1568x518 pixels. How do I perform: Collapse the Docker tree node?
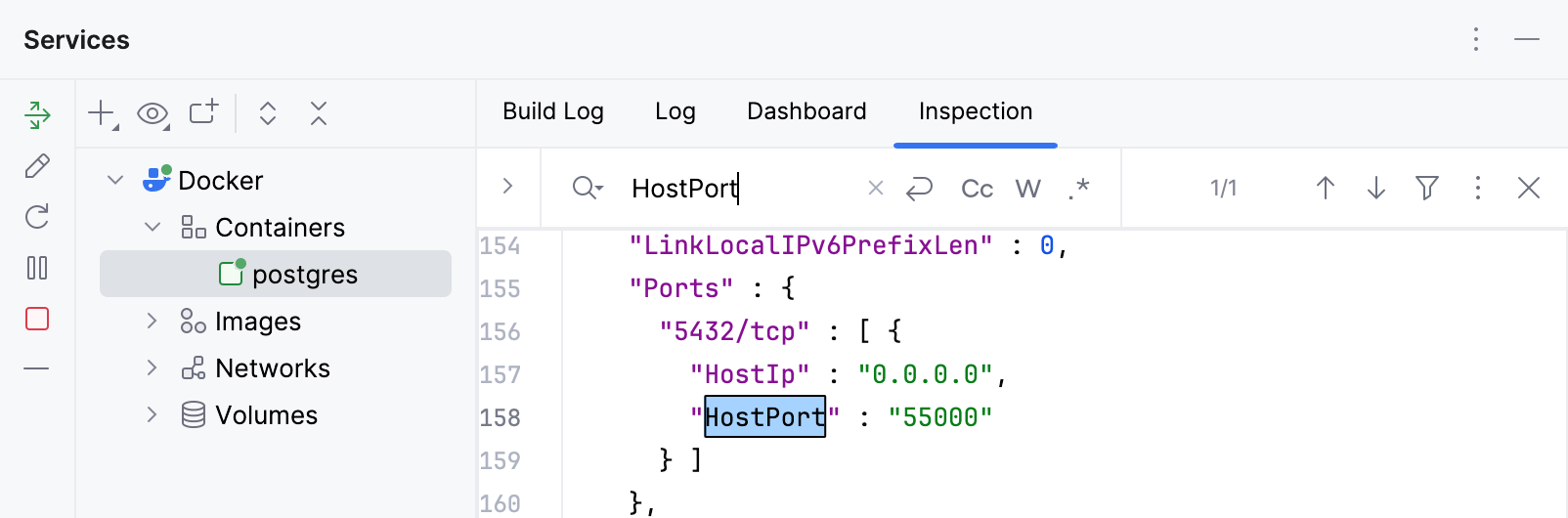pyautogui.click(x=115, y=180)
